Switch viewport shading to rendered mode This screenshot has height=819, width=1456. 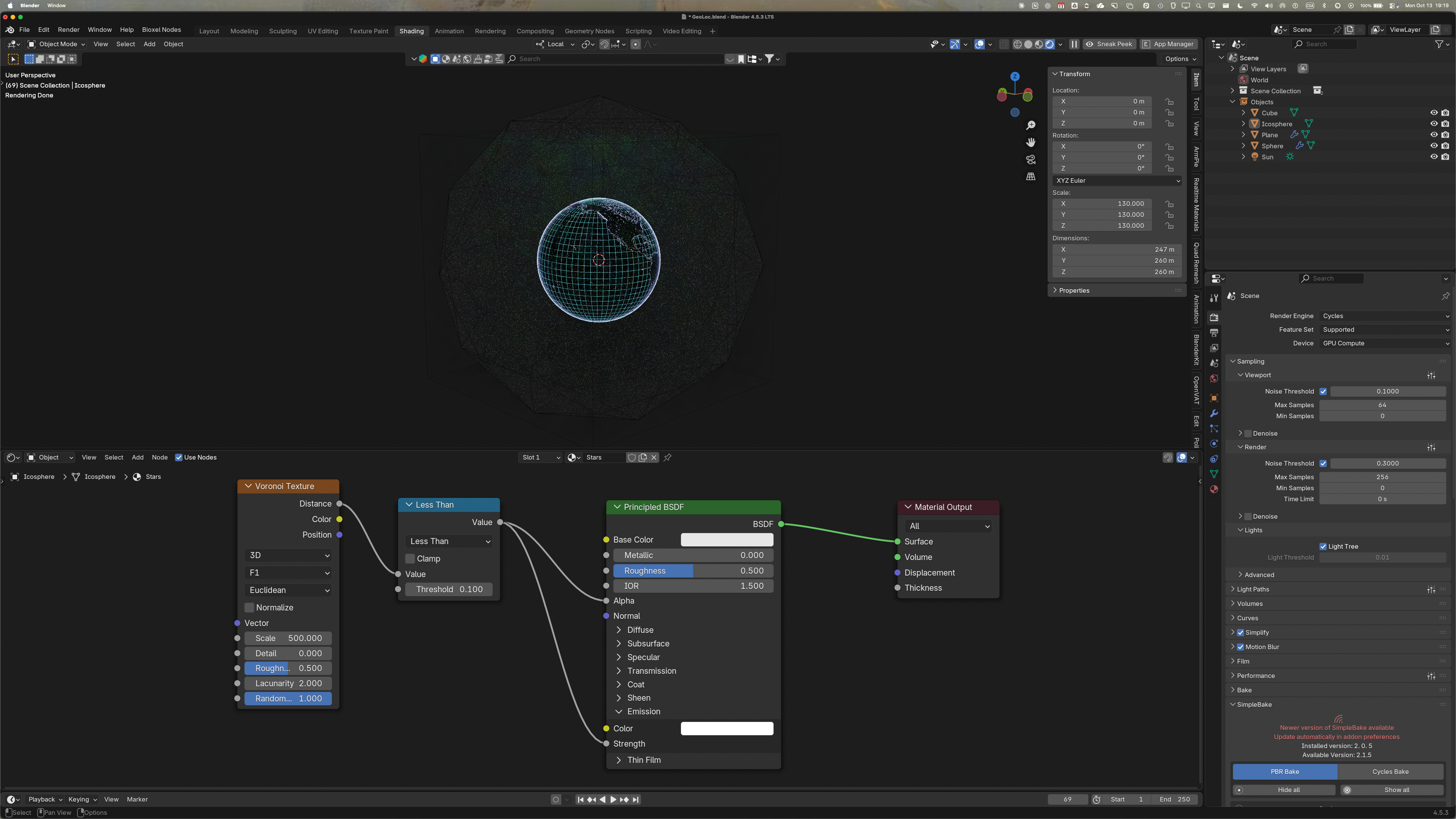point(1050,44)
